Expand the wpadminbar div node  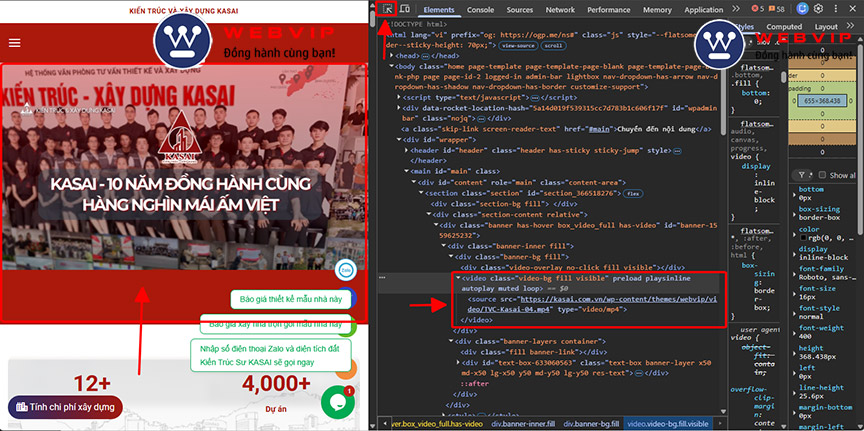pyautogui.click(x=398, y=107)
